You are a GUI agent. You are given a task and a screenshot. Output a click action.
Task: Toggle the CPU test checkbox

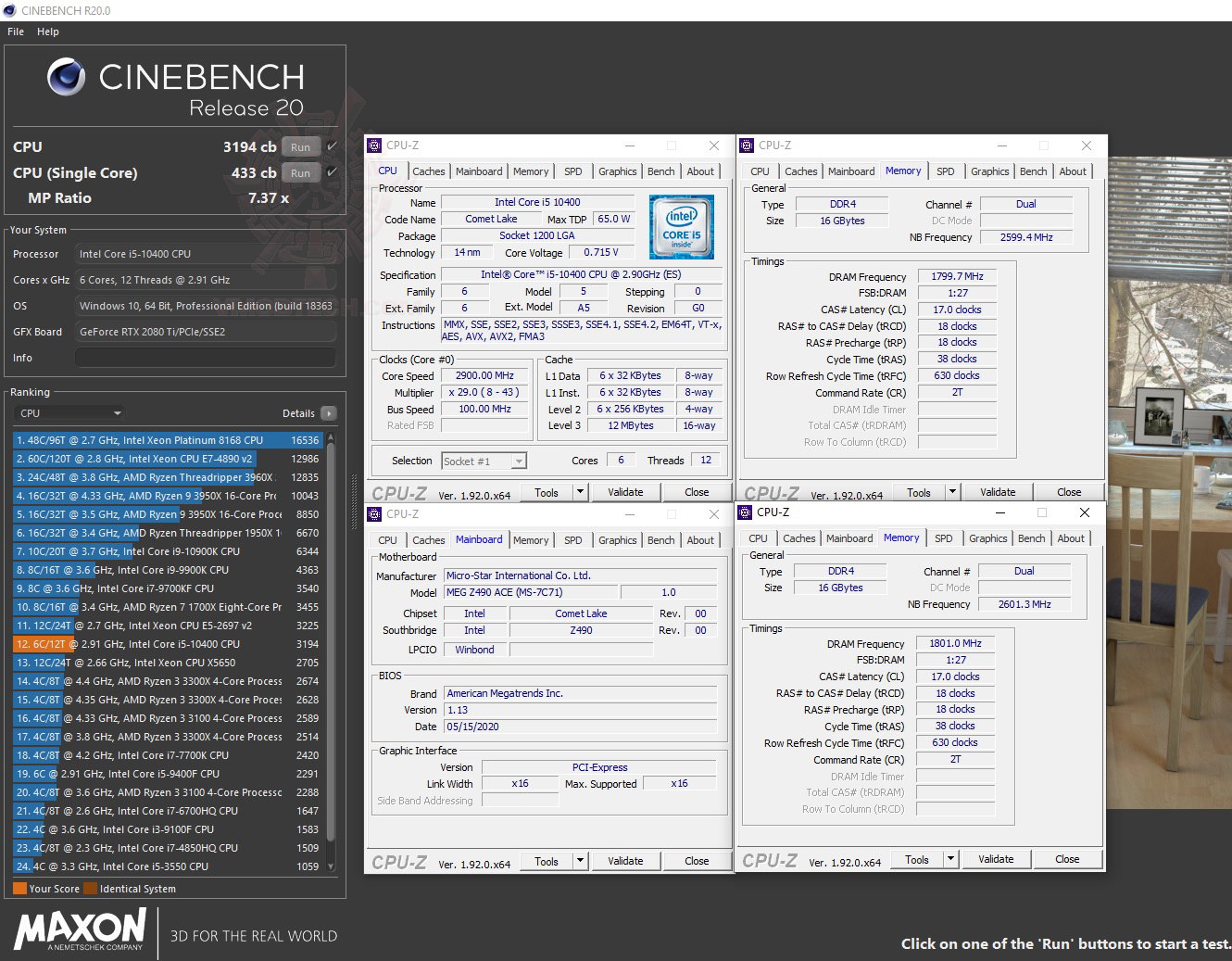pyautogui.click(x=332, y=146)
